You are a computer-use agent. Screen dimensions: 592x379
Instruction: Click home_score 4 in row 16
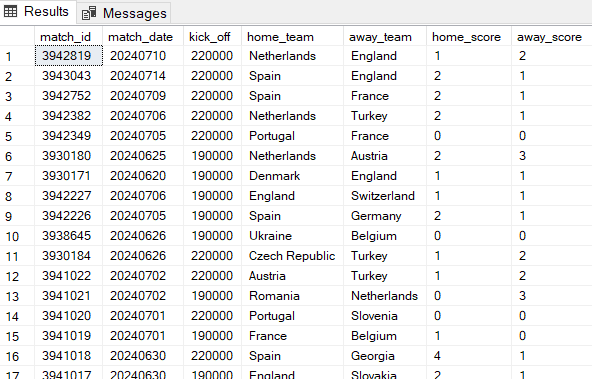(x=469, y=356)
